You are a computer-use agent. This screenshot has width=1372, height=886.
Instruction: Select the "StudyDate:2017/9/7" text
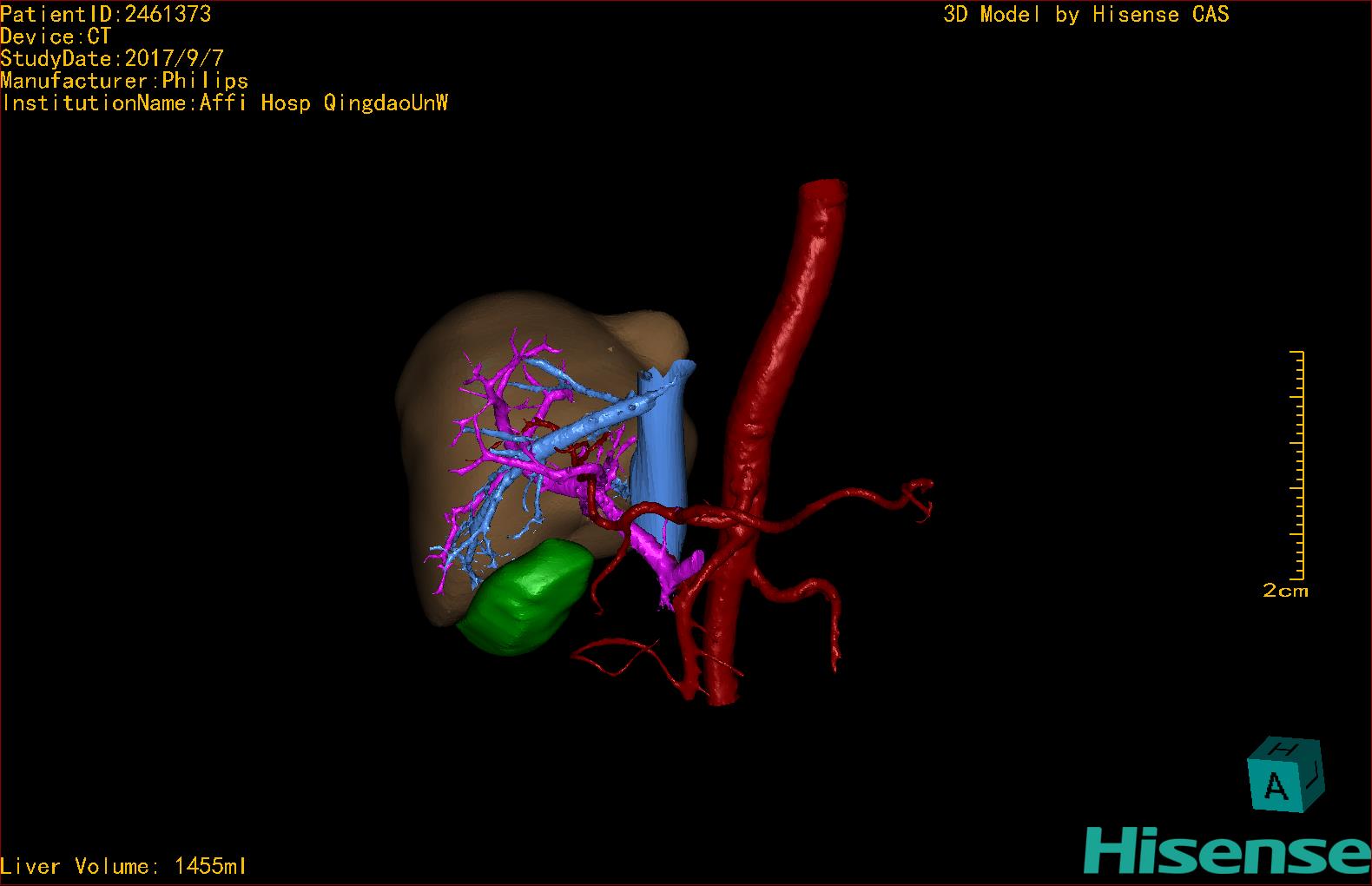(112, 59)
